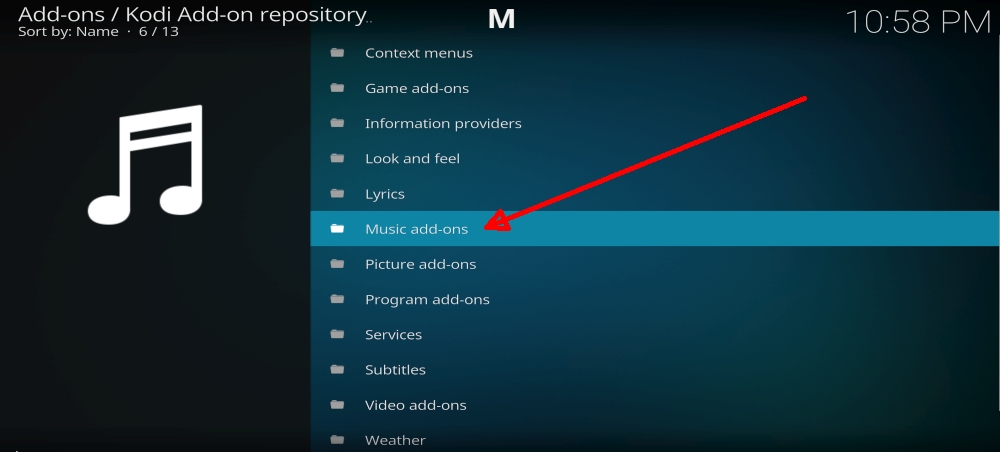Click the folder icon next to Subtitles
The width and height of the screenshot is (1000, 452).
click(x=337, y=369)
